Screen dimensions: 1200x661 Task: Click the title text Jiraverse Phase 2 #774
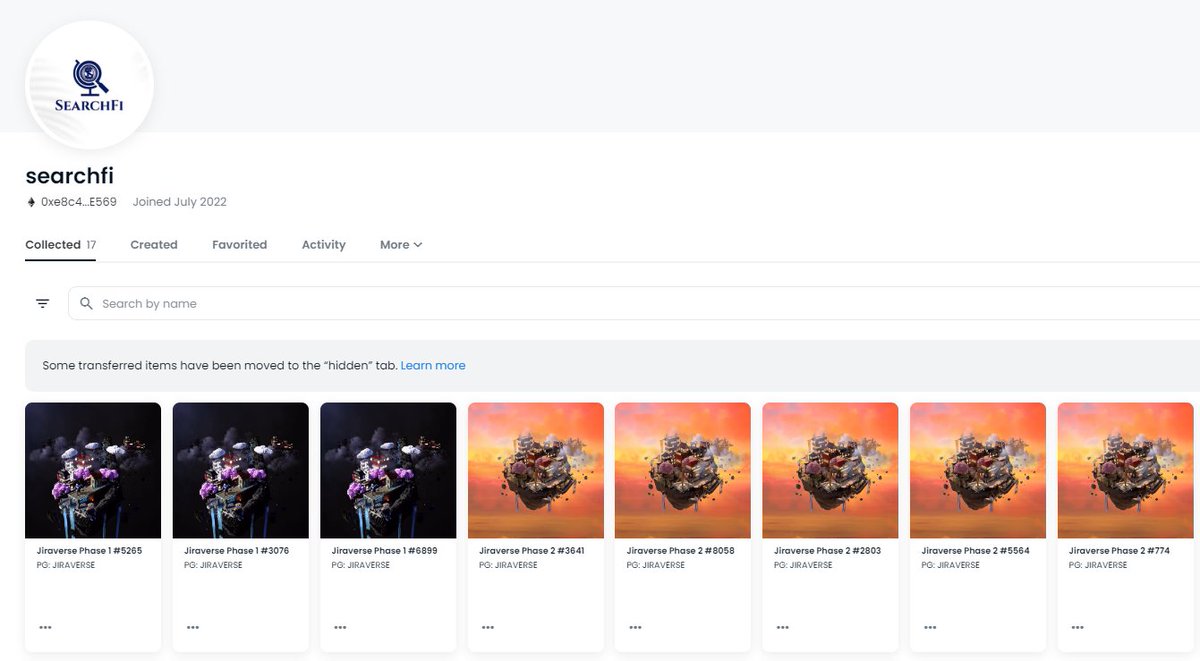pos(1119,551)
